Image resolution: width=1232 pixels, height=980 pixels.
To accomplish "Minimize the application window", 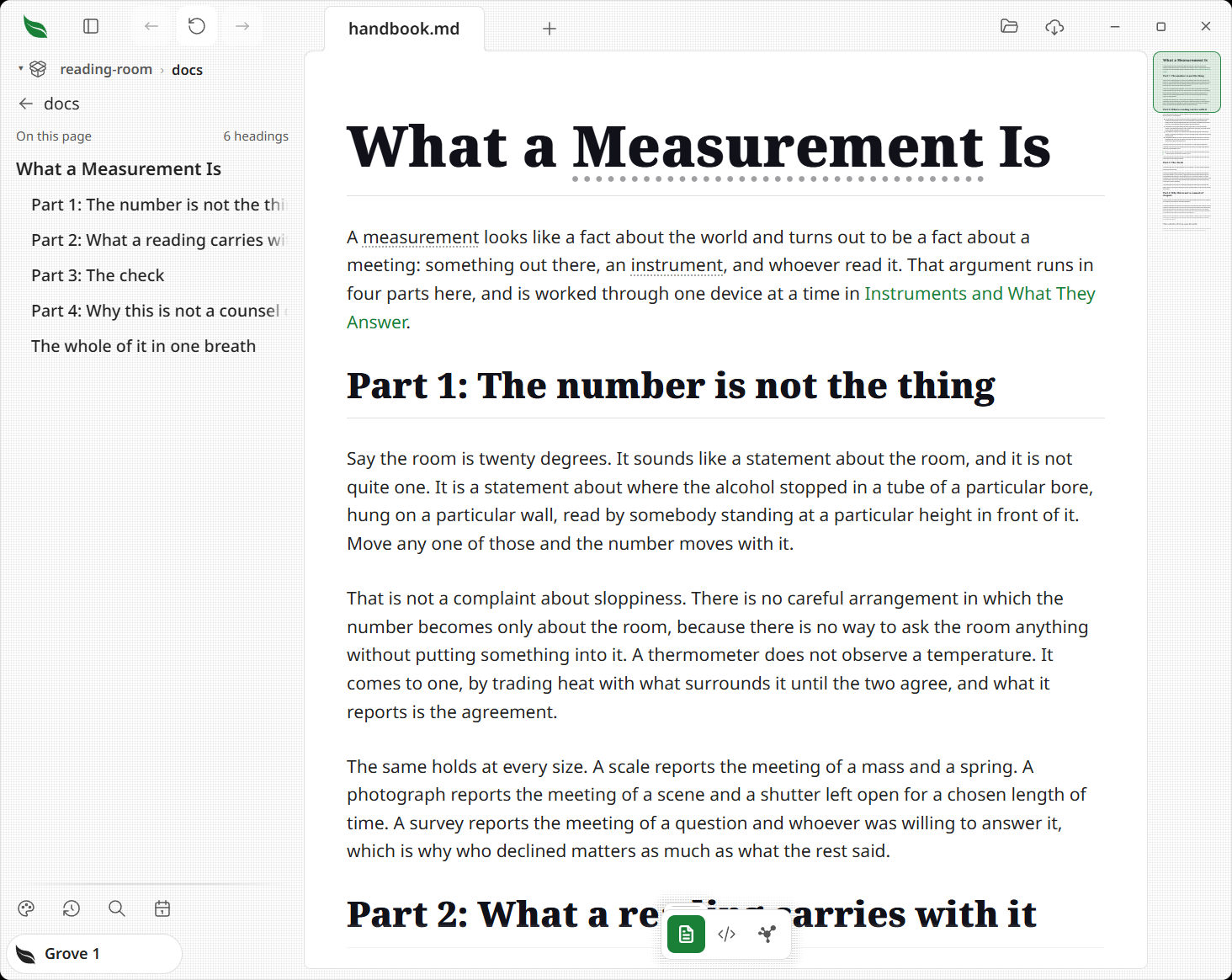I will pyautogui.click(x=1115, y=27).
